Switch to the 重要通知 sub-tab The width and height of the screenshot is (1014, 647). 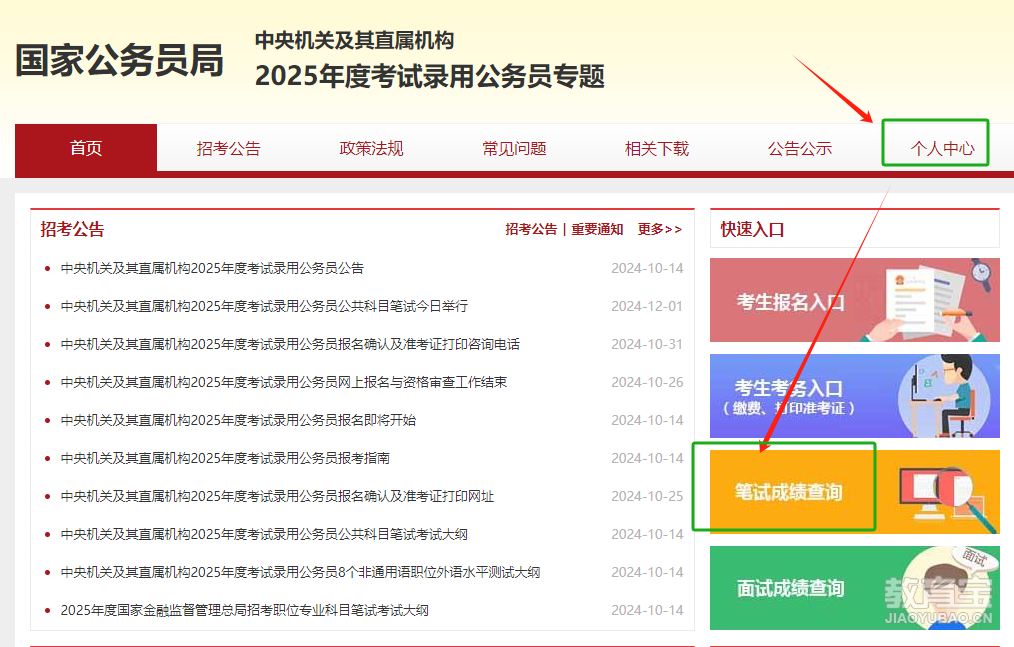[597, 229]
